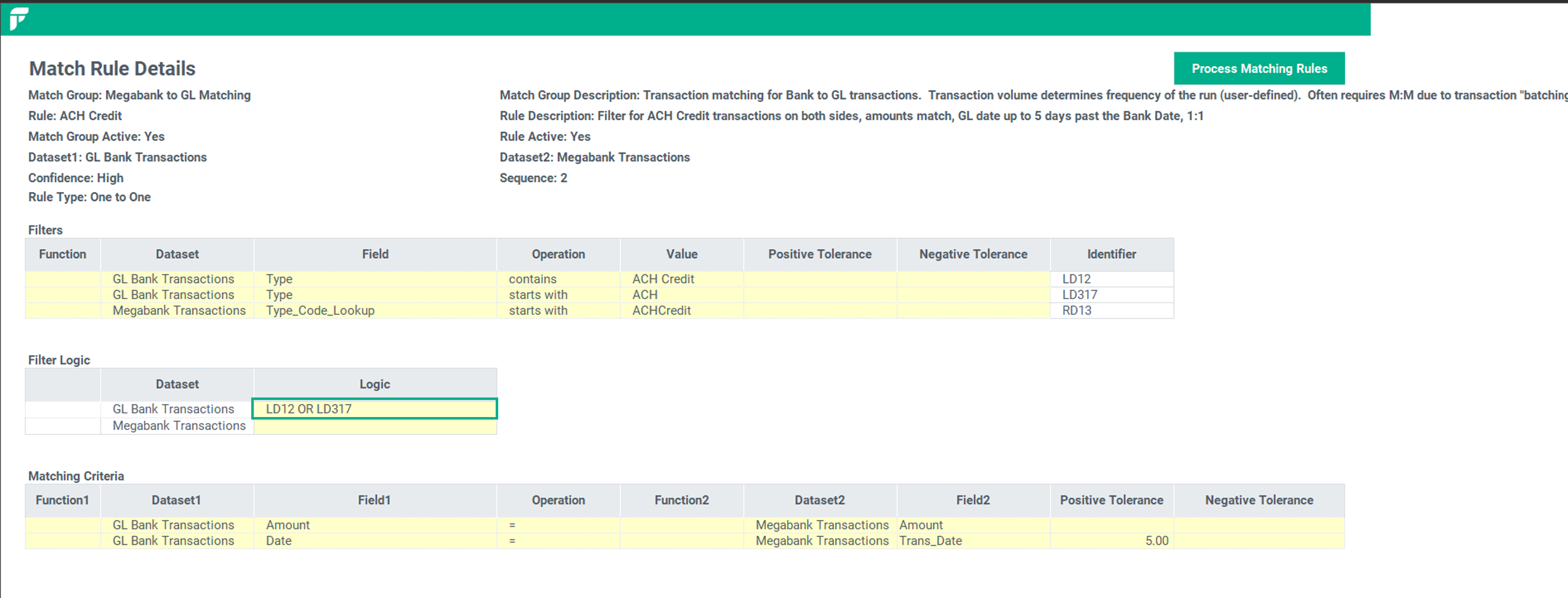Click the Match Rule Details heading
The width and height of the screenshot is (1568, 598).
tap(112, 68)
